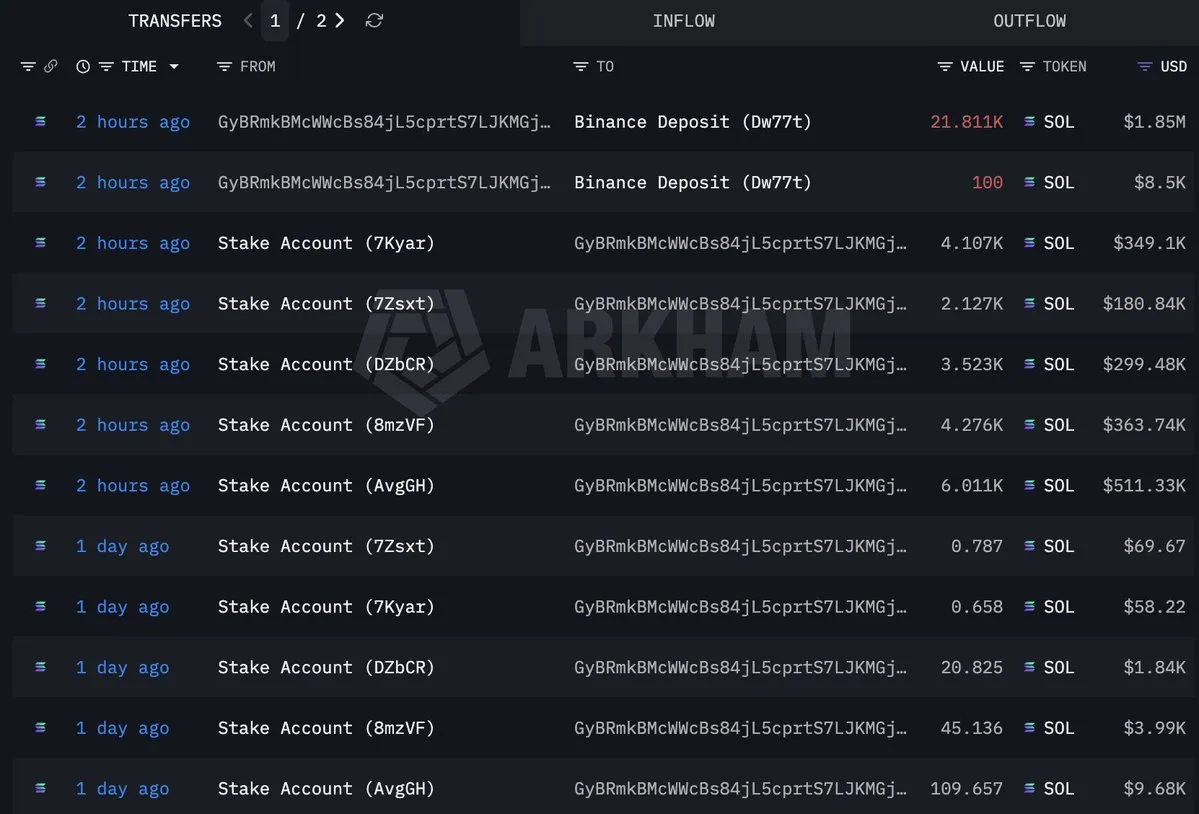Open Stake Account (DZbCR) on 20.825 row
Image resolution: width=1199 pixels, height=814 pixels.
327,667
